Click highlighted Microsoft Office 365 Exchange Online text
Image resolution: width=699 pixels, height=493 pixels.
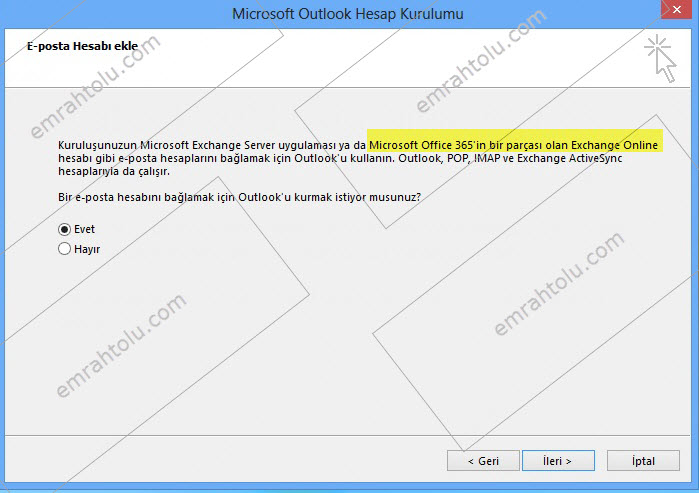tap(514, 145)
